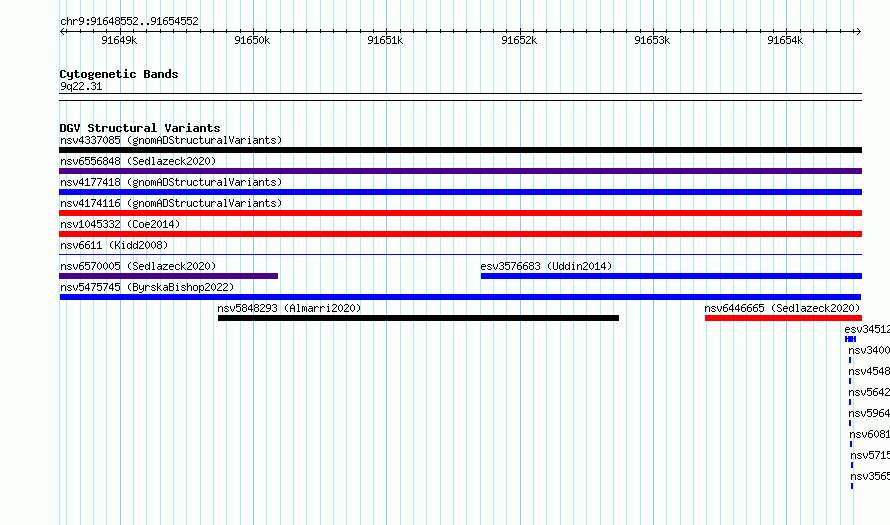Open the nsv5848293 (Almarri2020) label
The width and height of the screenshot is (890, 525).
289,308
